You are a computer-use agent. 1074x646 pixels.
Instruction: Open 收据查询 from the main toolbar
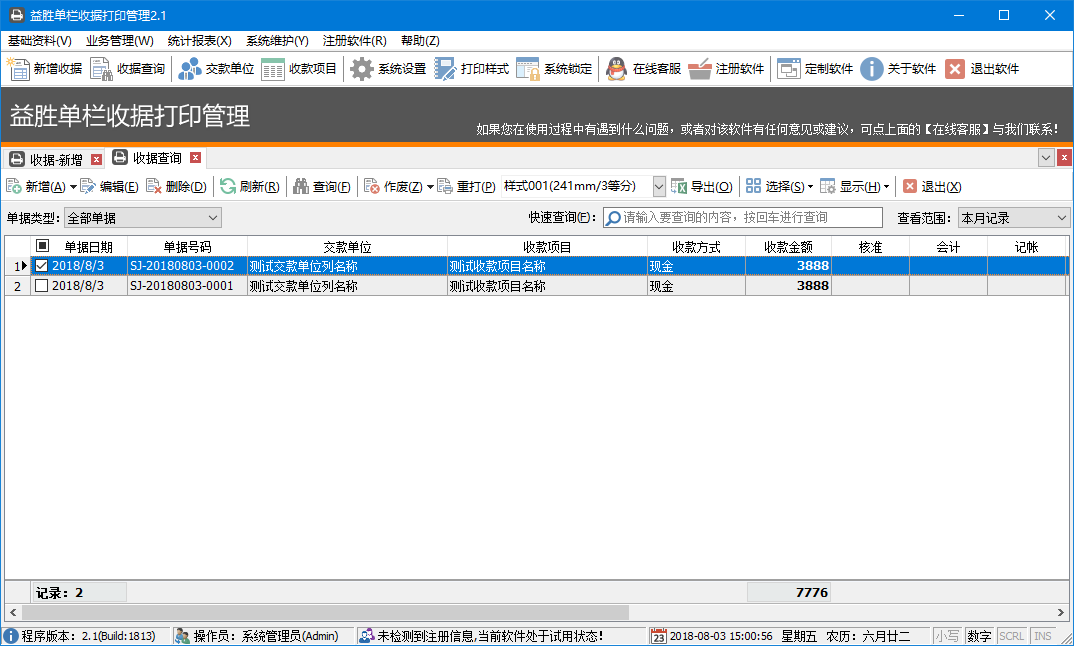tap(128, 69)
